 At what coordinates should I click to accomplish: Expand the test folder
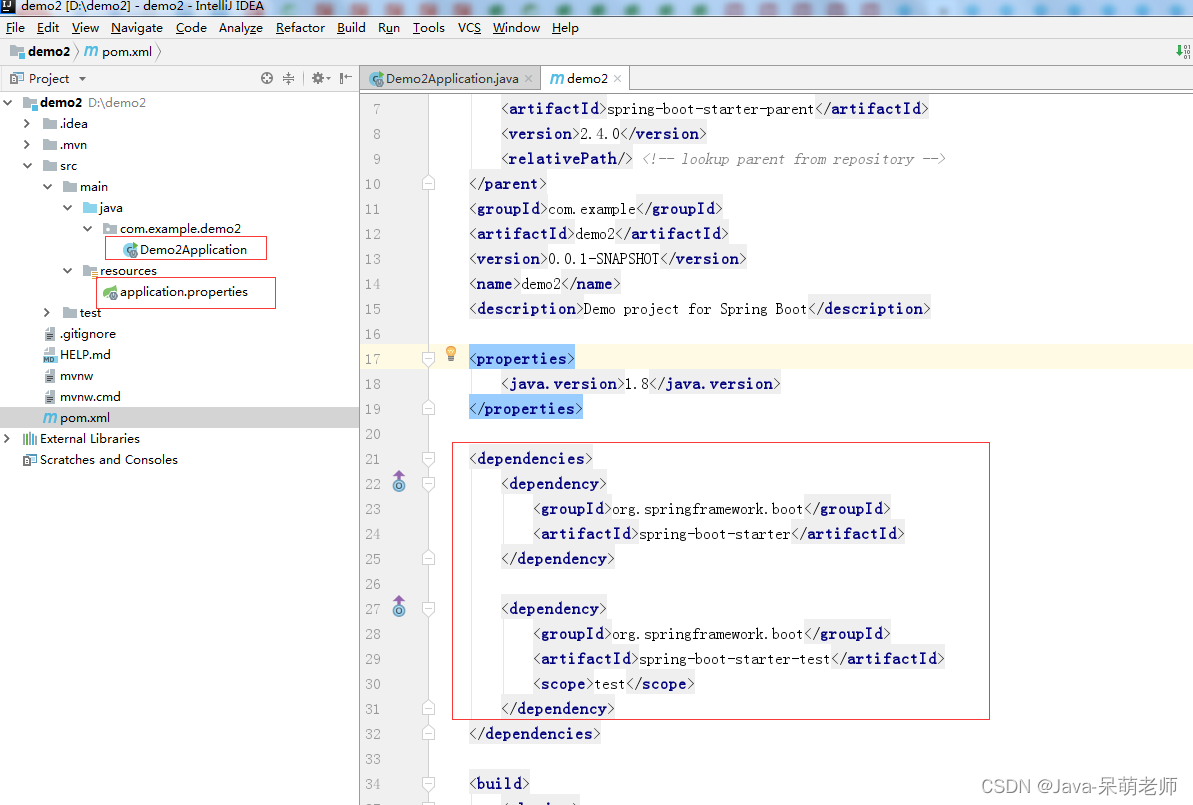coord(47,313)
